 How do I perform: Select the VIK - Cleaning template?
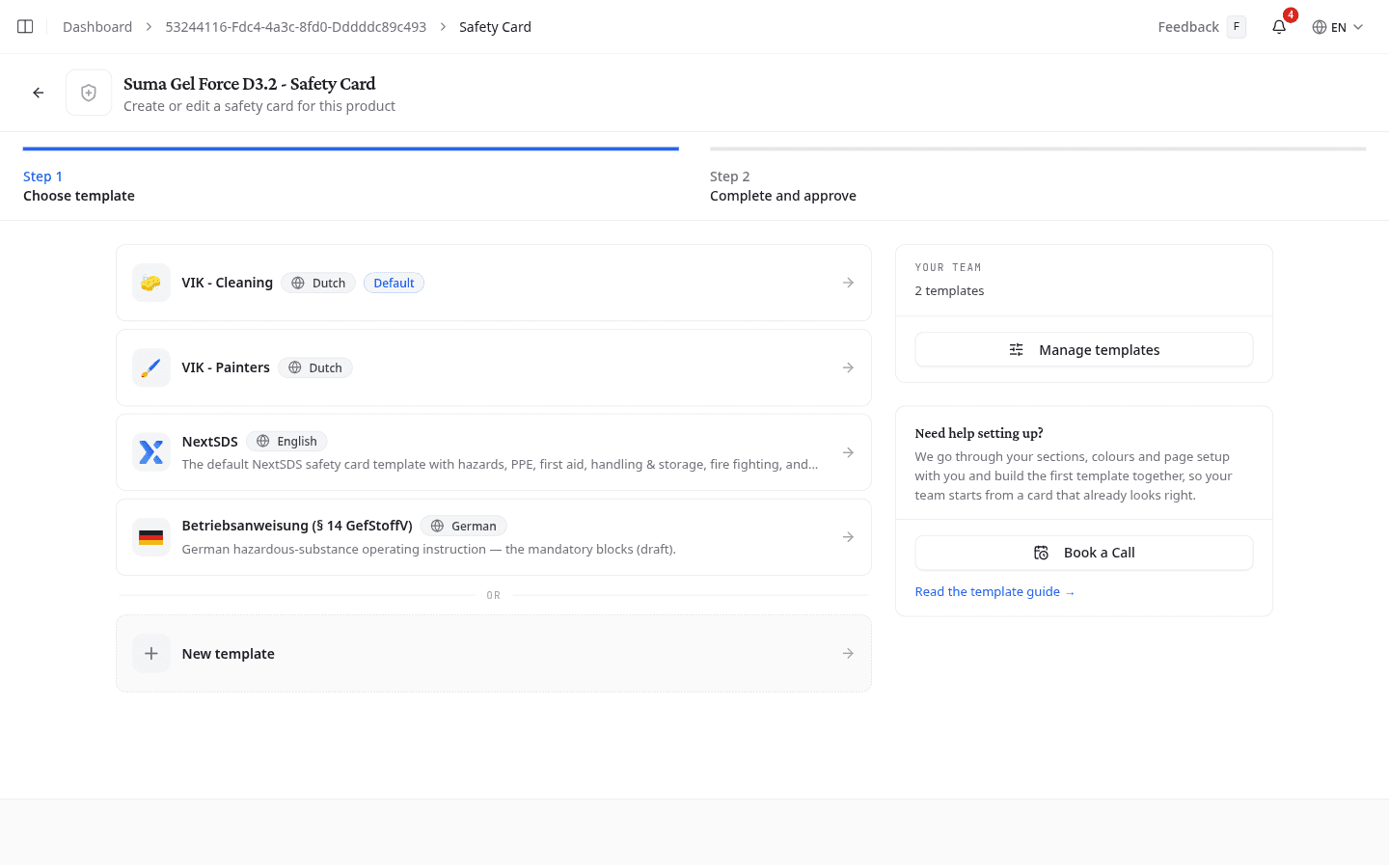(494, 283)
